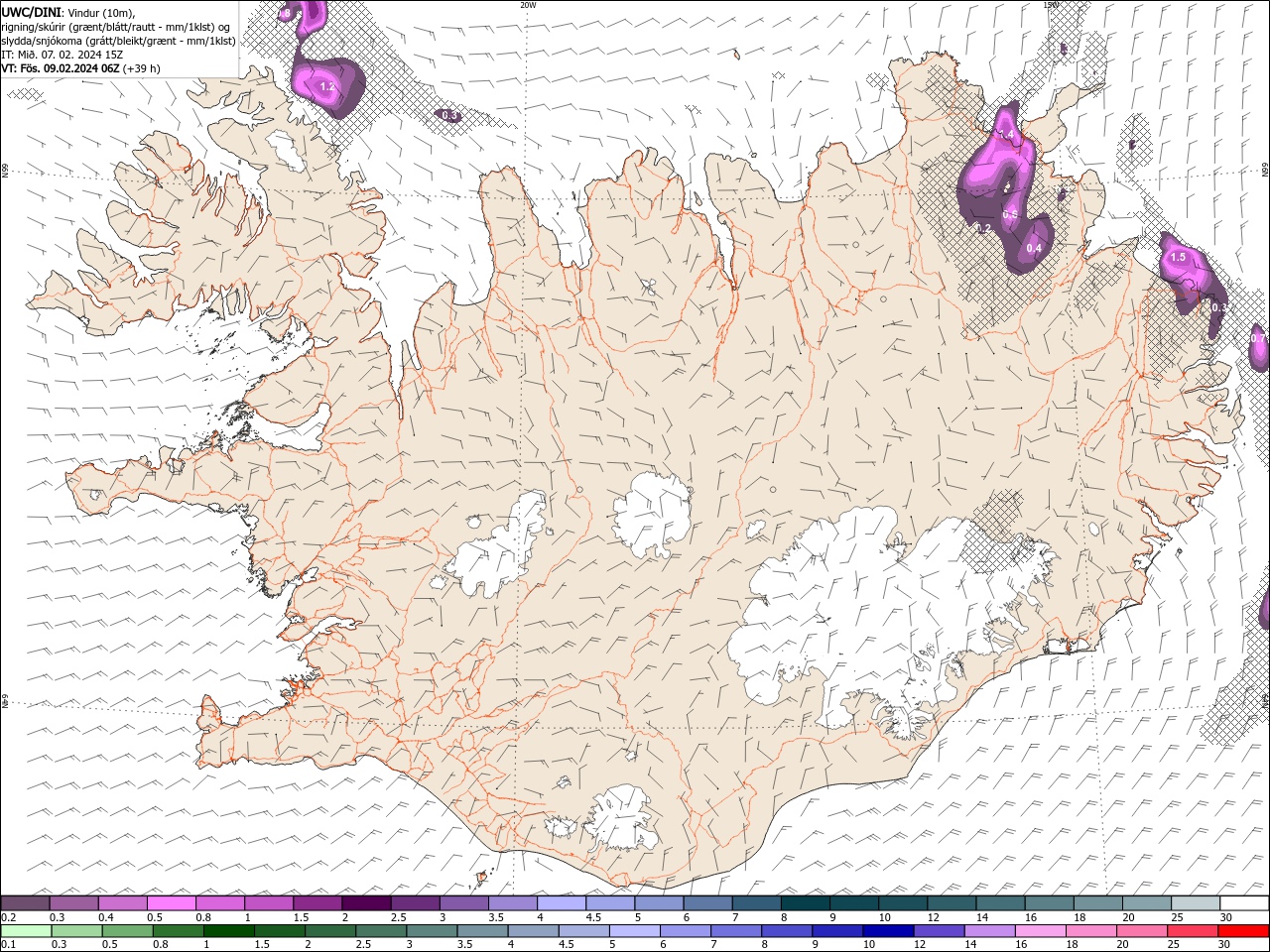Click the '1.5' snowfall value on the east coast
This screenshot has width=1270, height=952.
coord(1178,257)
